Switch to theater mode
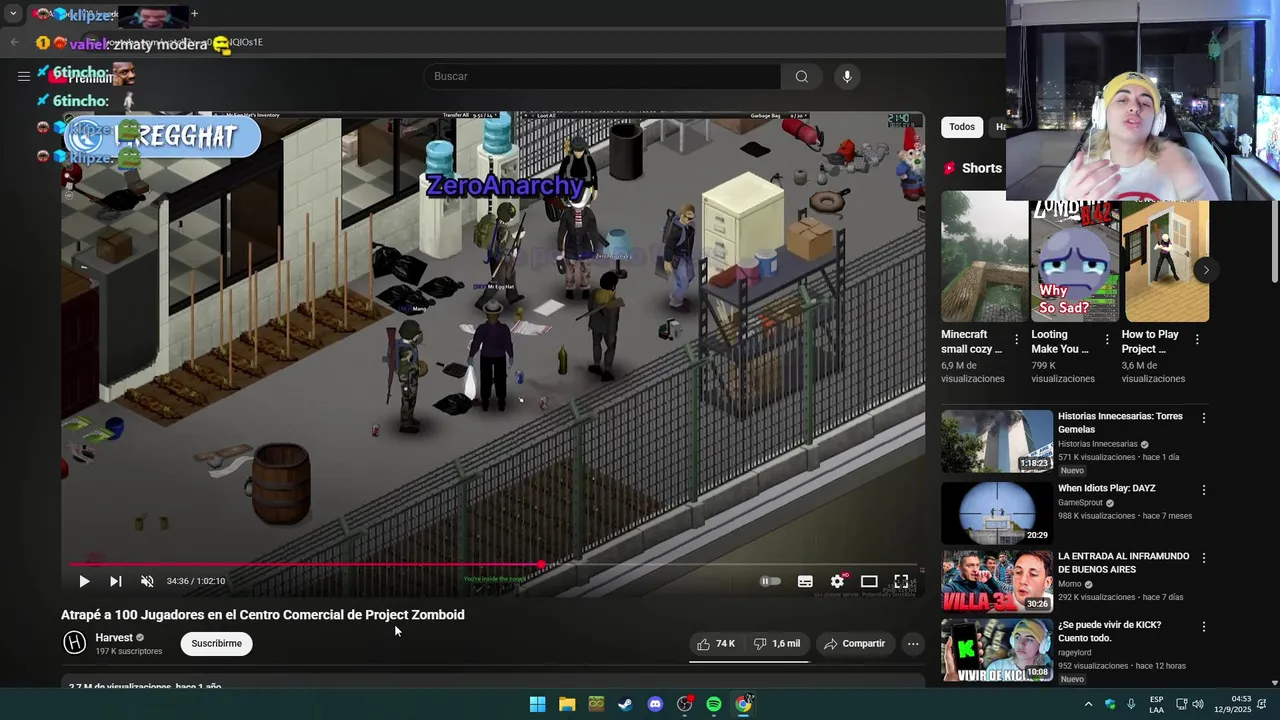Screen dimensions: 1280x720 coord(869,581)
